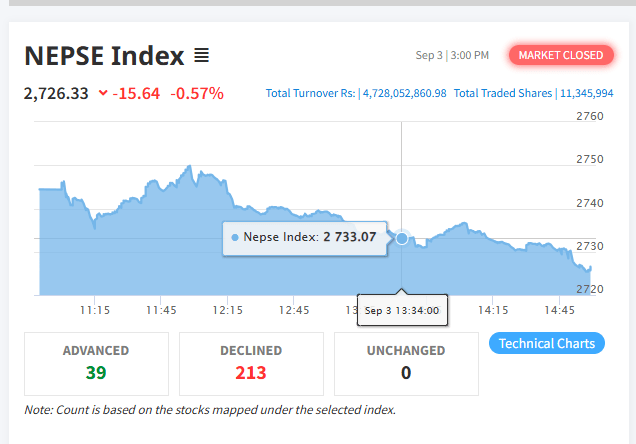This screenshot has height=444, width=636.
Task: Click the note about stock count mapping
Action: pyautogui.click(x=210, y=410)
